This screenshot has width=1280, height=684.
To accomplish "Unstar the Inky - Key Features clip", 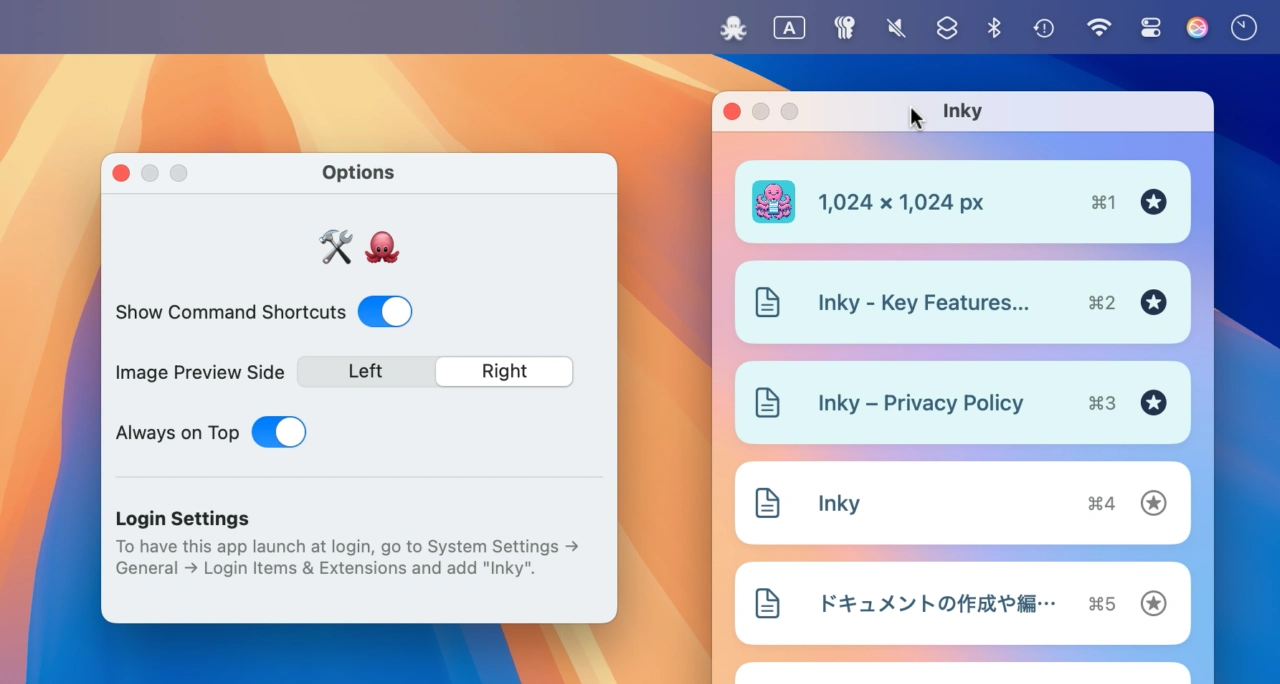I will [1153, 302].
